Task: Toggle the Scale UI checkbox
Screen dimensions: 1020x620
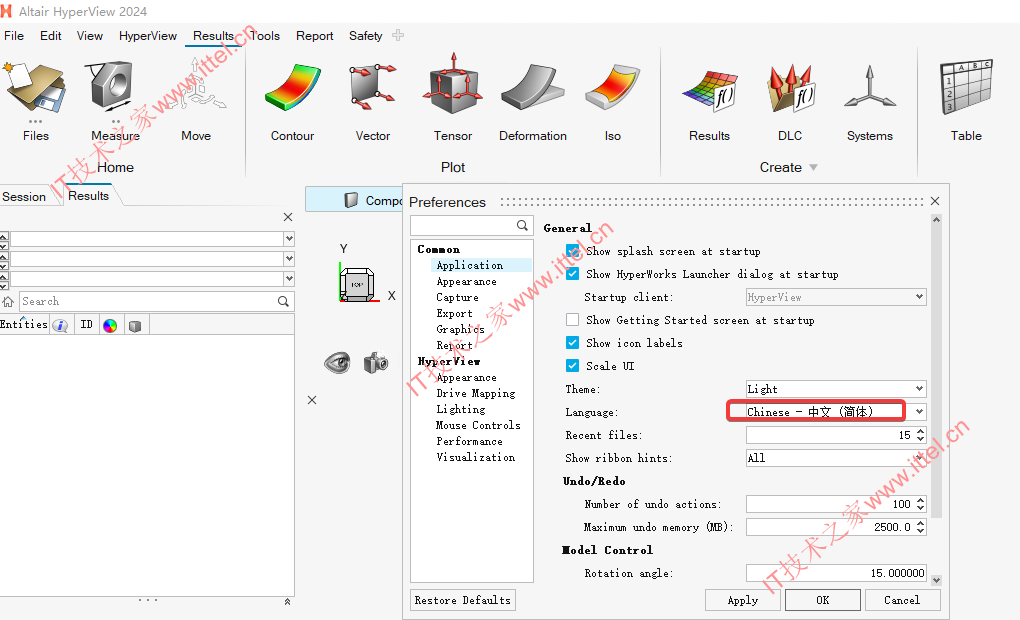Action: [x=572, y=366]
